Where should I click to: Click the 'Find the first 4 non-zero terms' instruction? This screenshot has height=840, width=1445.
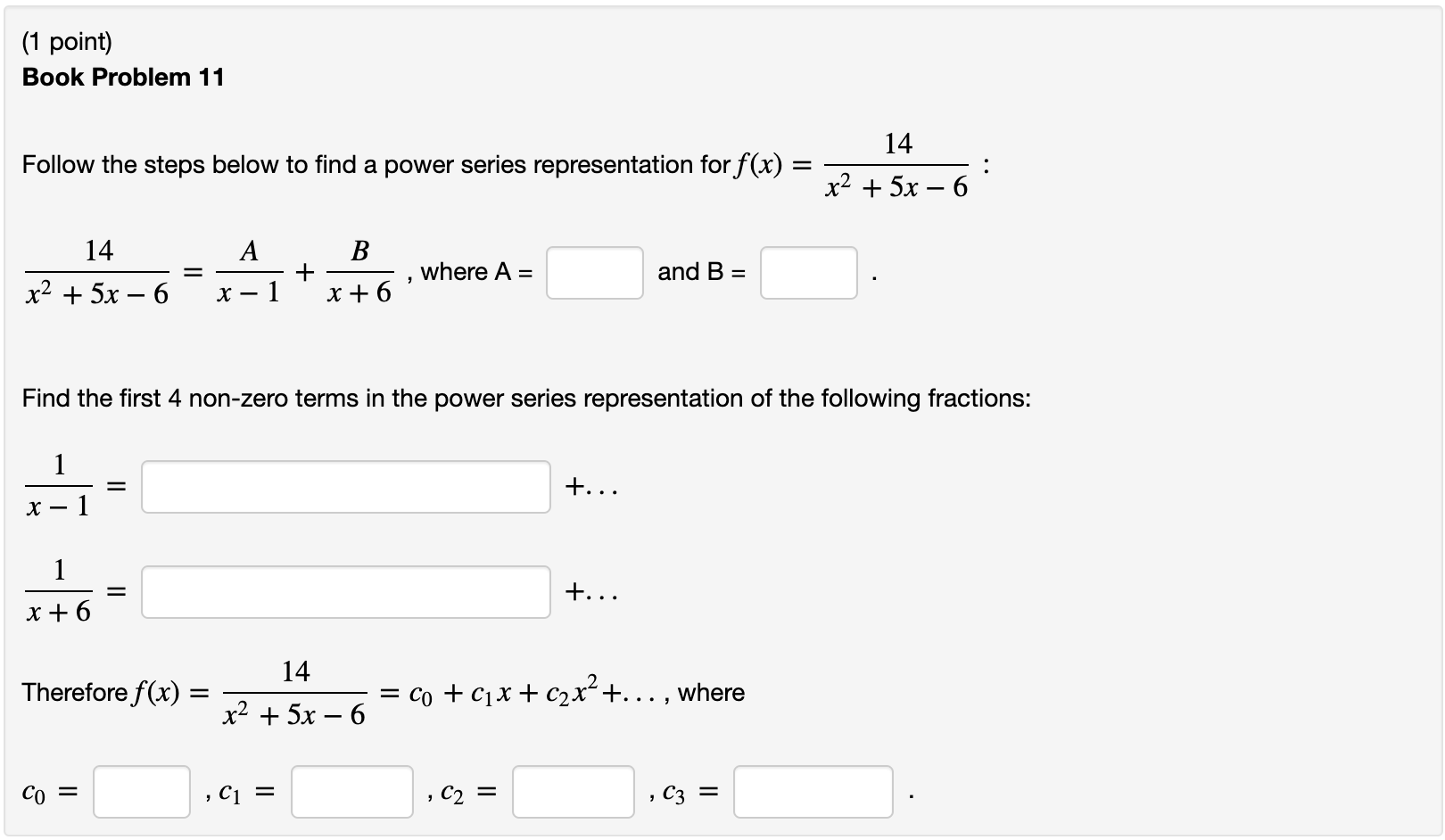click(x=526, y=399)
